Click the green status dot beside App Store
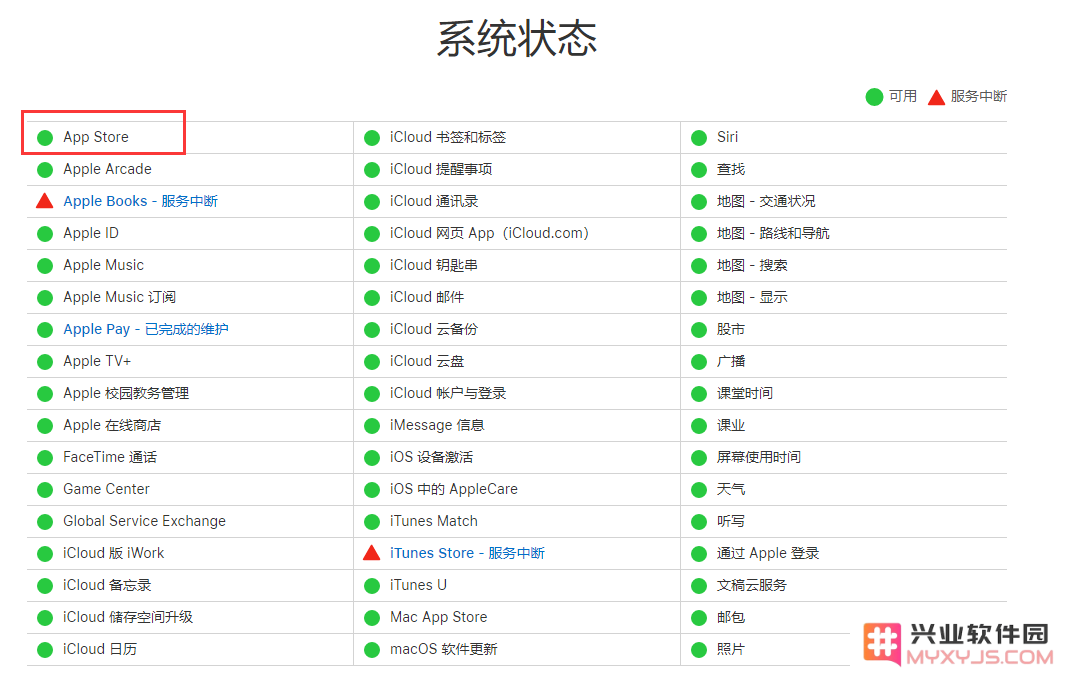This screenshot has height=681, width=1066. point(45,138)
